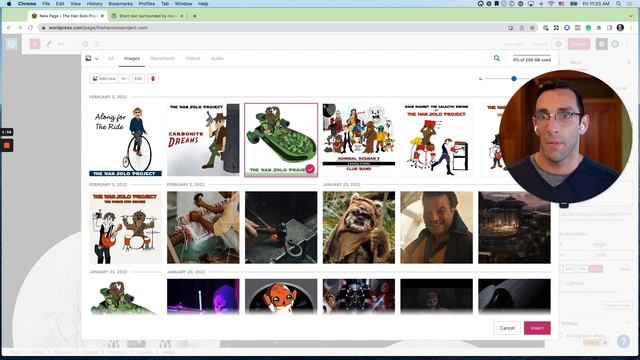Click the media library search magnifier icon

pyautogui.click(x=497, y=58)
